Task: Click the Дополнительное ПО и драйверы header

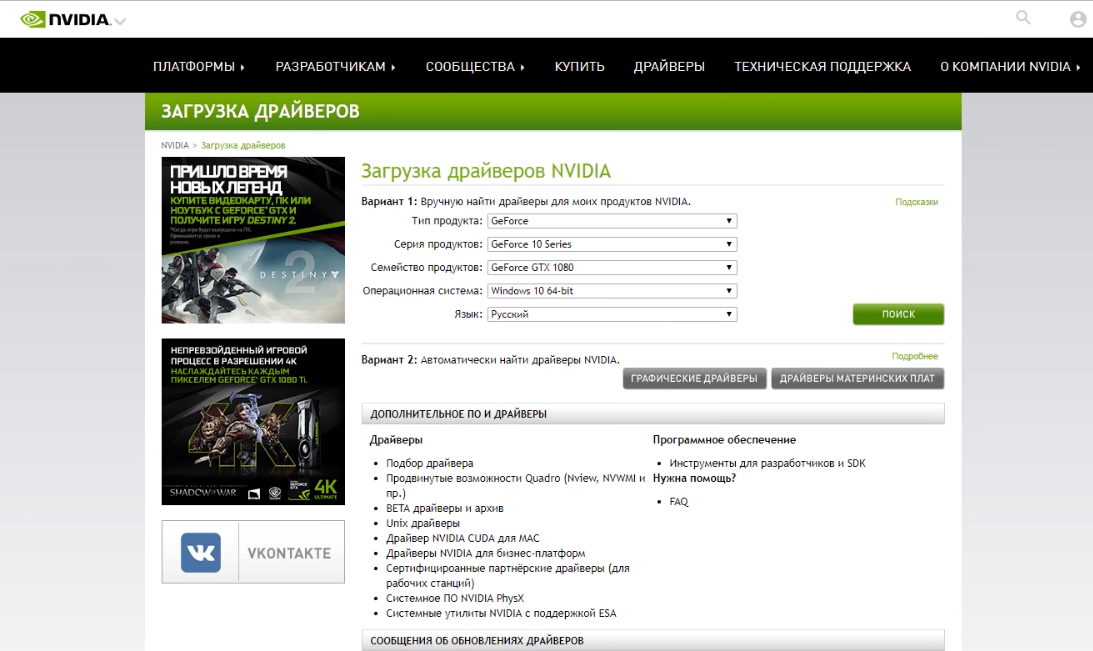Action: pyautogui.click(x=652, y=414)
